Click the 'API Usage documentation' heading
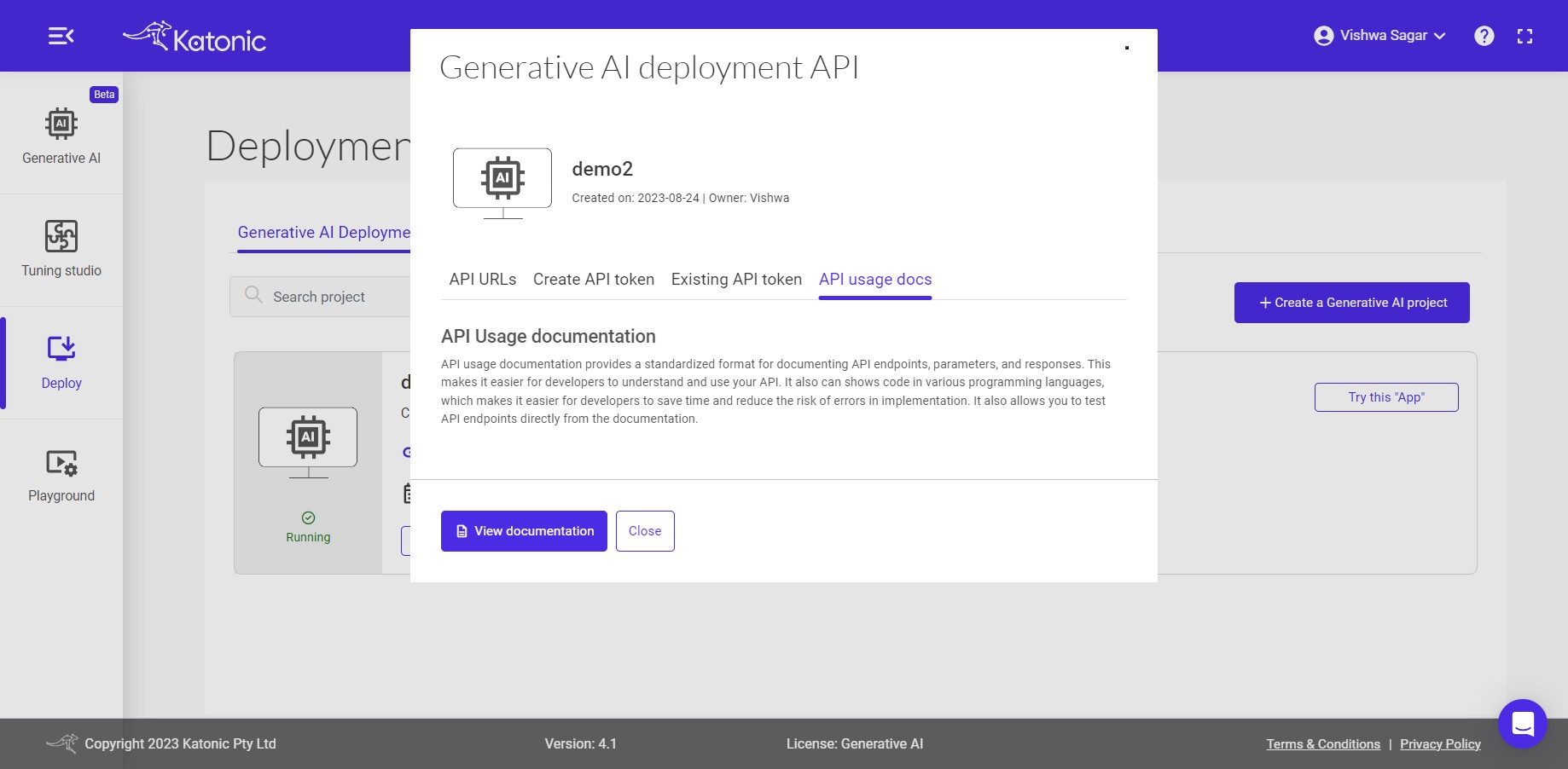 pos(549,336)
